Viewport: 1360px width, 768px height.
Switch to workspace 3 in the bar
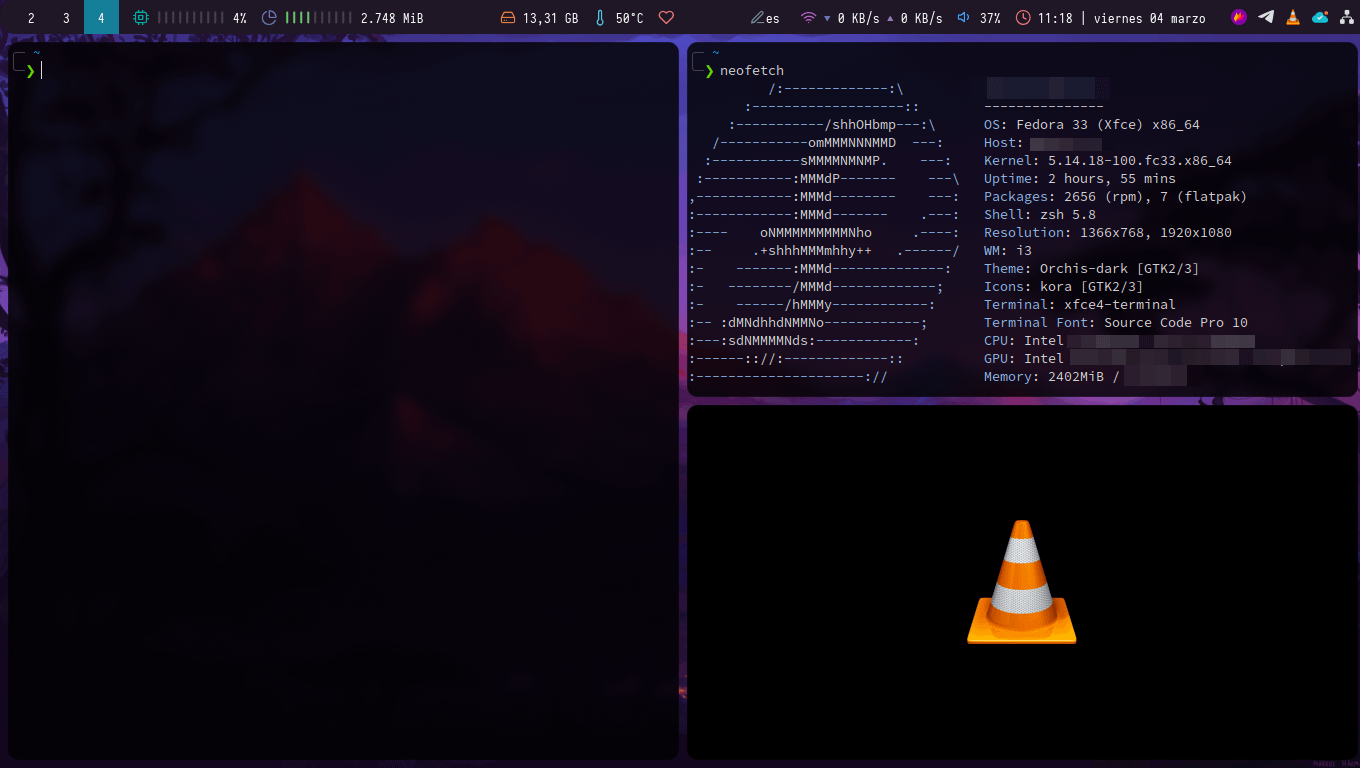pyautogui.click(x=66, y=17)
